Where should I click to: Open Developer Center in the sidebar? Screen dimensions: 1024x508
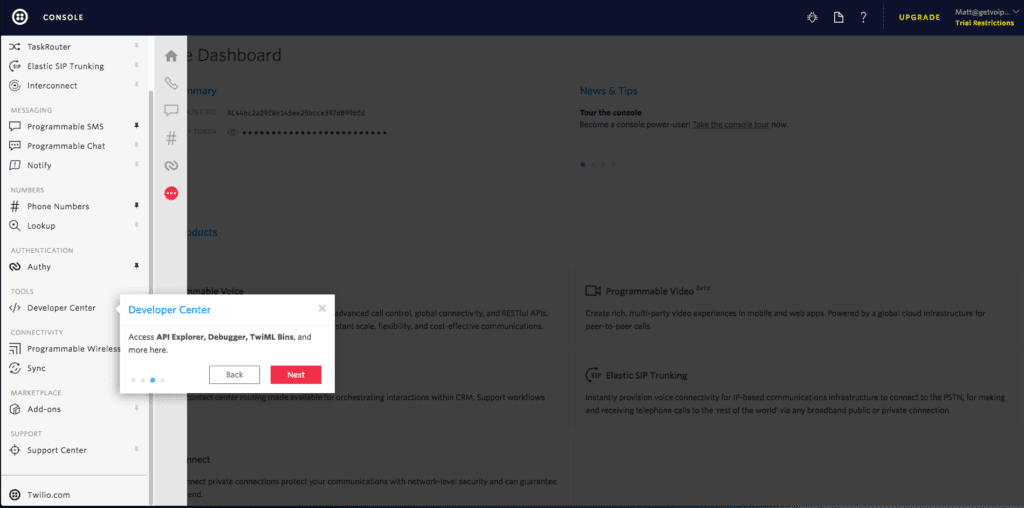(61, 308)
